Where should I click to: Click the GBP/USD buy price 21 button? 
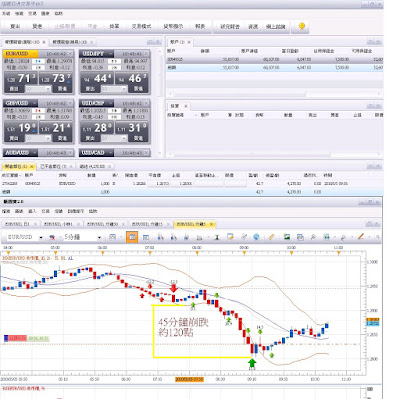pos(55,128)
